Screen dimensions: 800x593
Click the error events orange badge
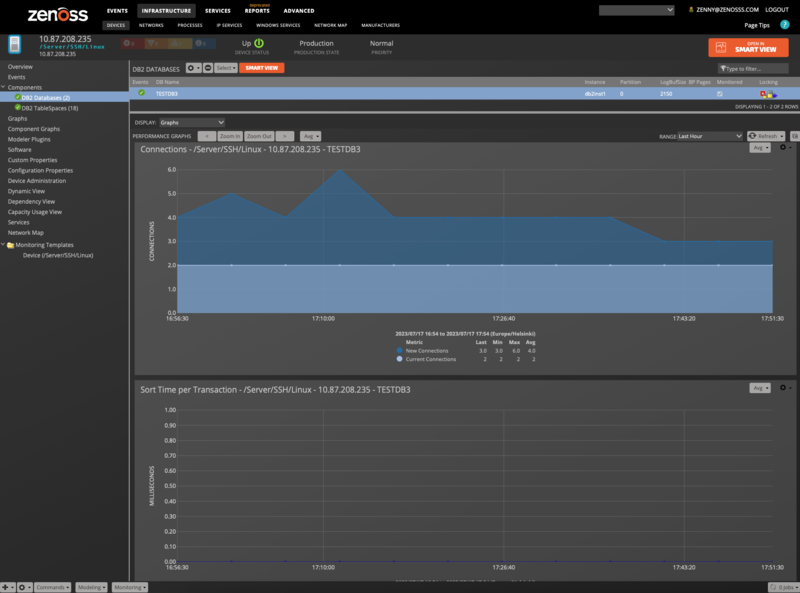pos(154,43)
